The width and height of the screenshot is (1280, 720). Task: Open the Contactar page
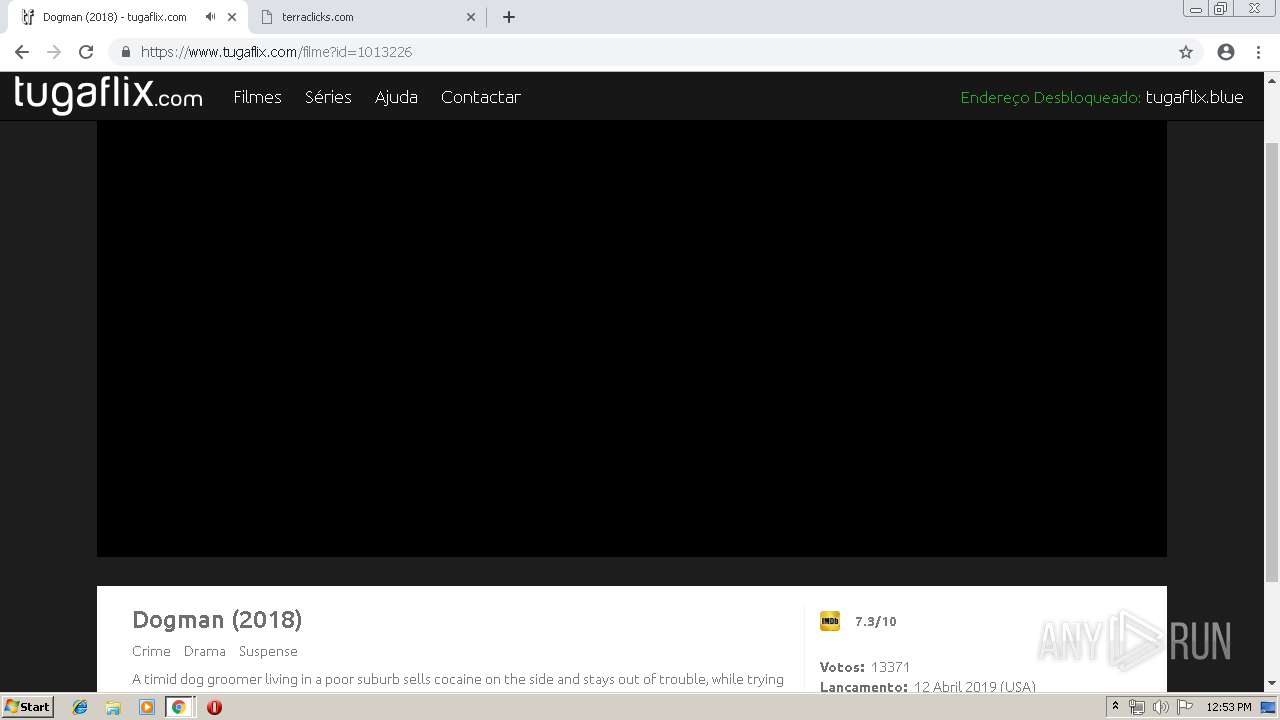tap(481, 97)
